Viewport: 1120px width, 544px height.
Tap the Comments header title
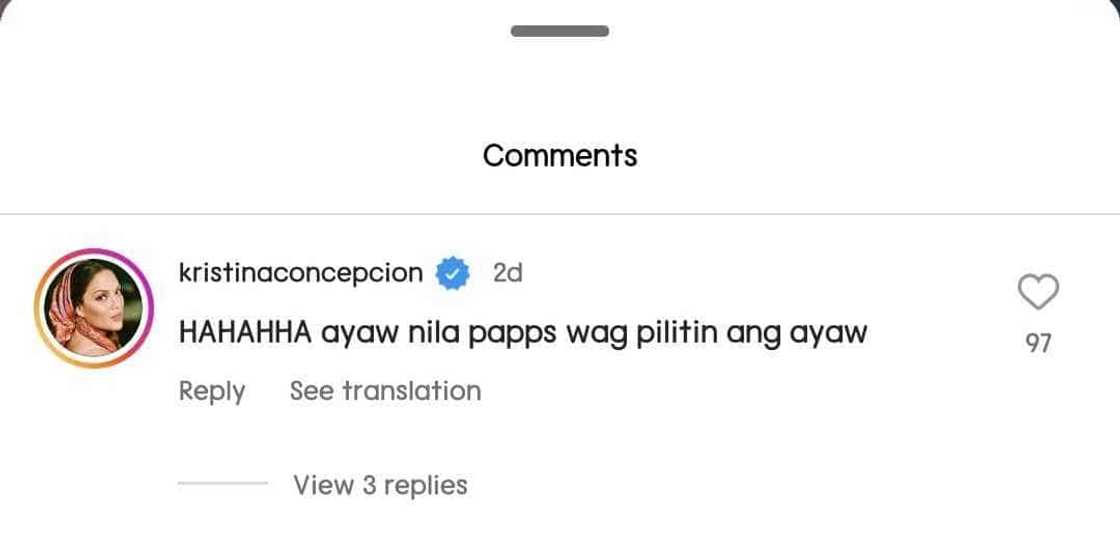click(560, 155)
